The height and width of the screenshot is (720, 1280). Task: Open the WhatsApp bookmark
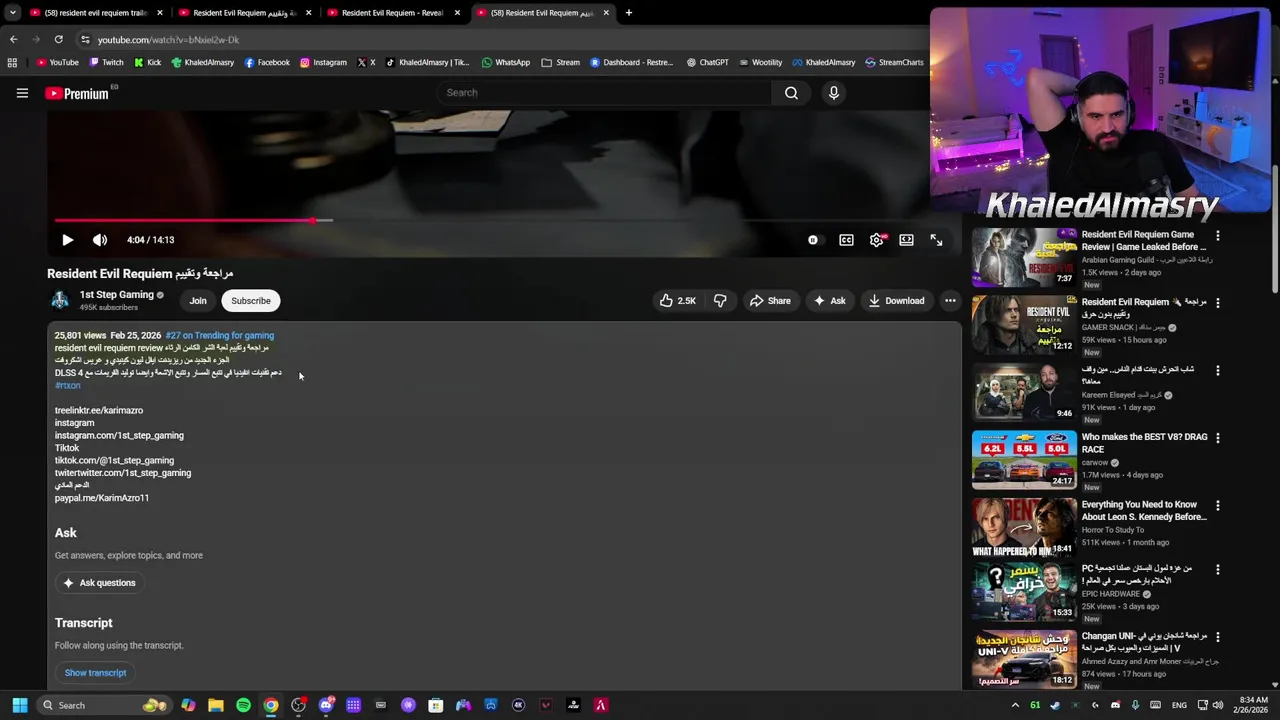coord(506,62)
